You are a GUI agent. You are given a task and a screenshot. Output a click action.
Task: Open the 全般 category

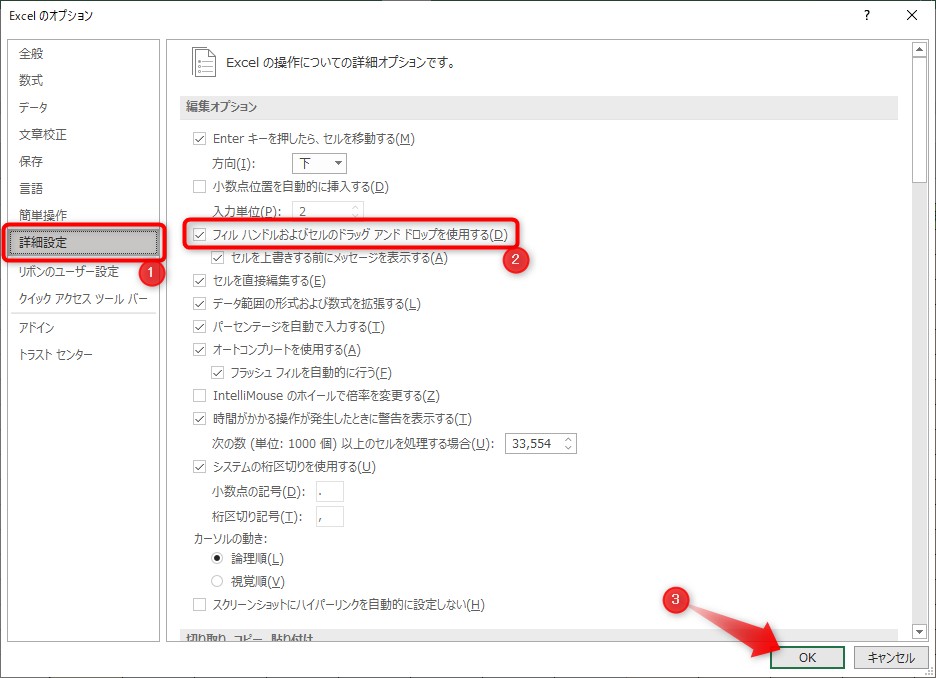pos(31,54)
